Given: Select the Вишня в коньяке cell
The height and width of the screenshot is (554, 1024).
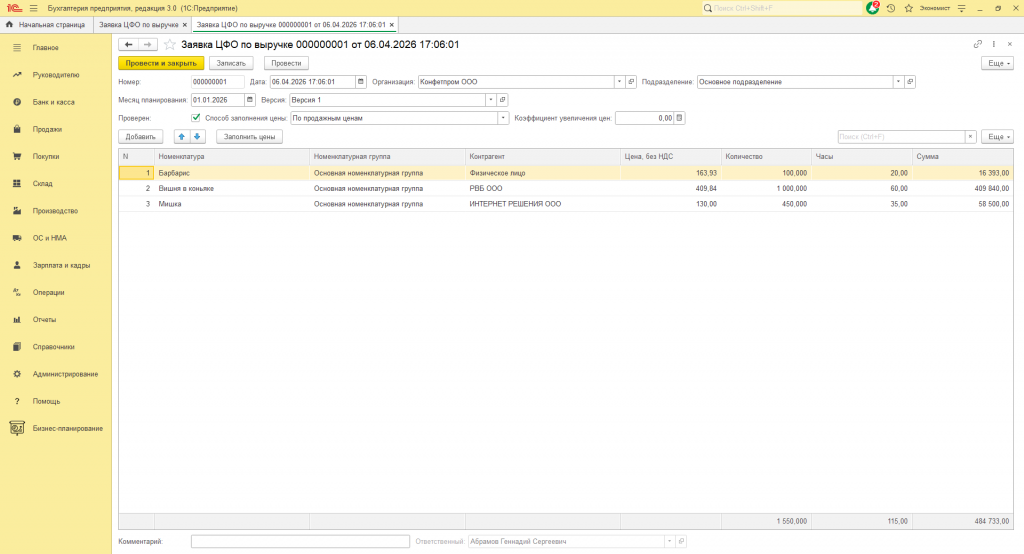Looking at the screenshot, I should 232,189.
